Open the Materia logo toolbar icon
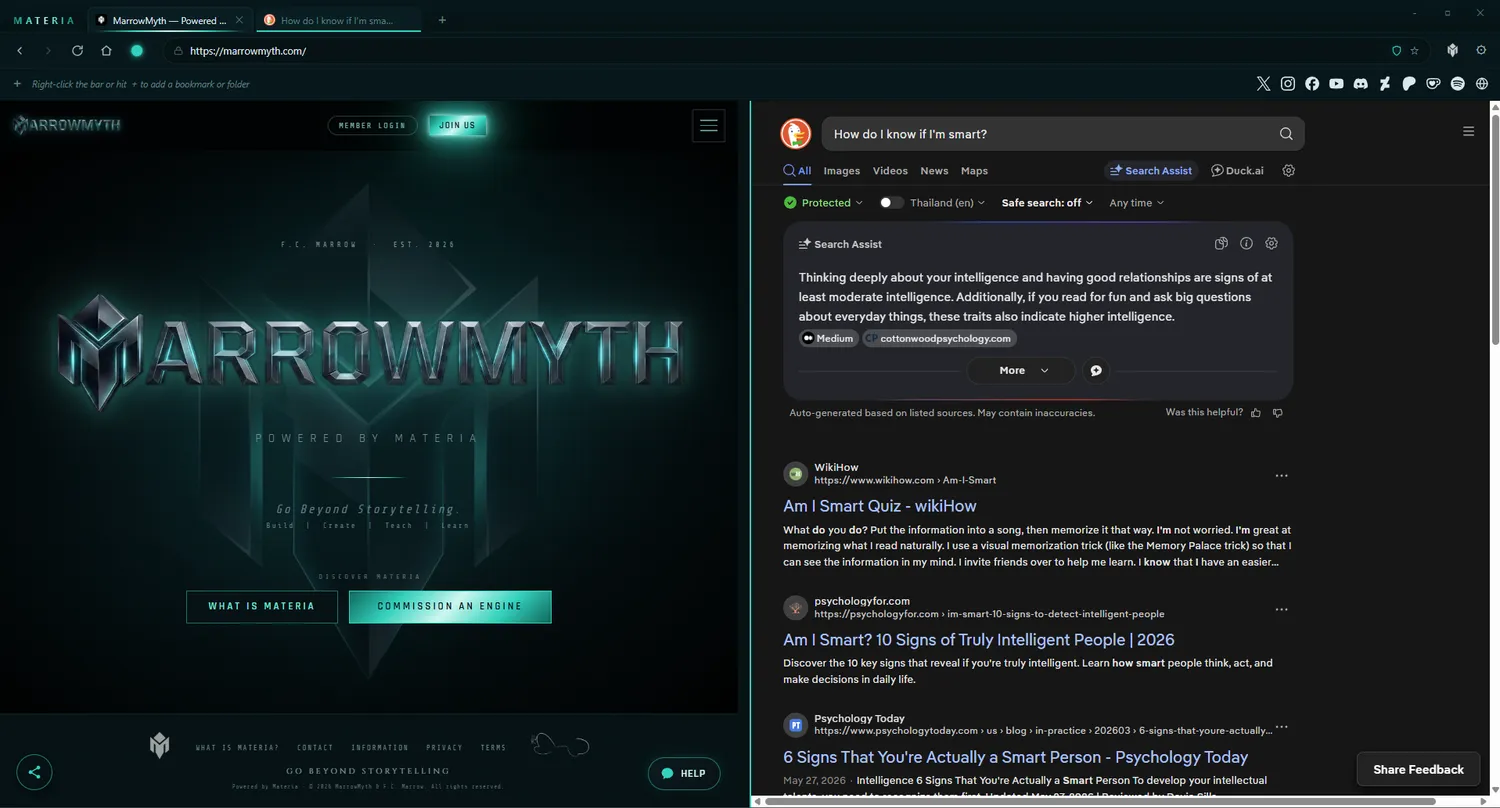 click(x=1453, y=50)
